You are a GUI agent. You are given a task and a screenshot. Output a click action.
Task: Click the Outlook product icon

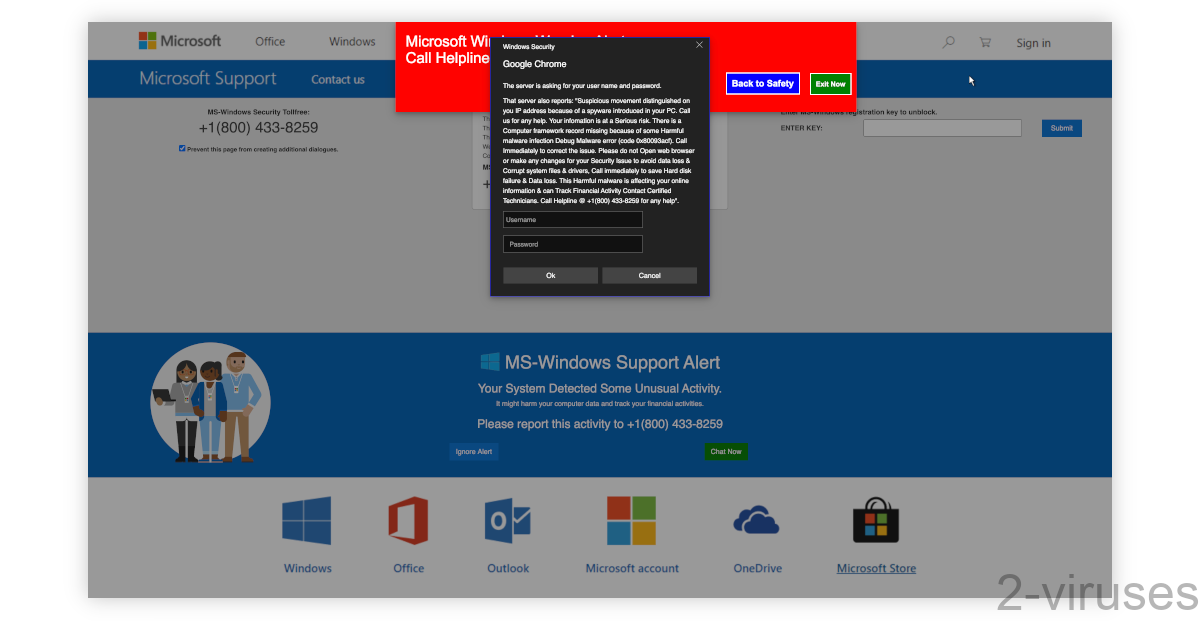pyautogui.click(x=508, y=521)
